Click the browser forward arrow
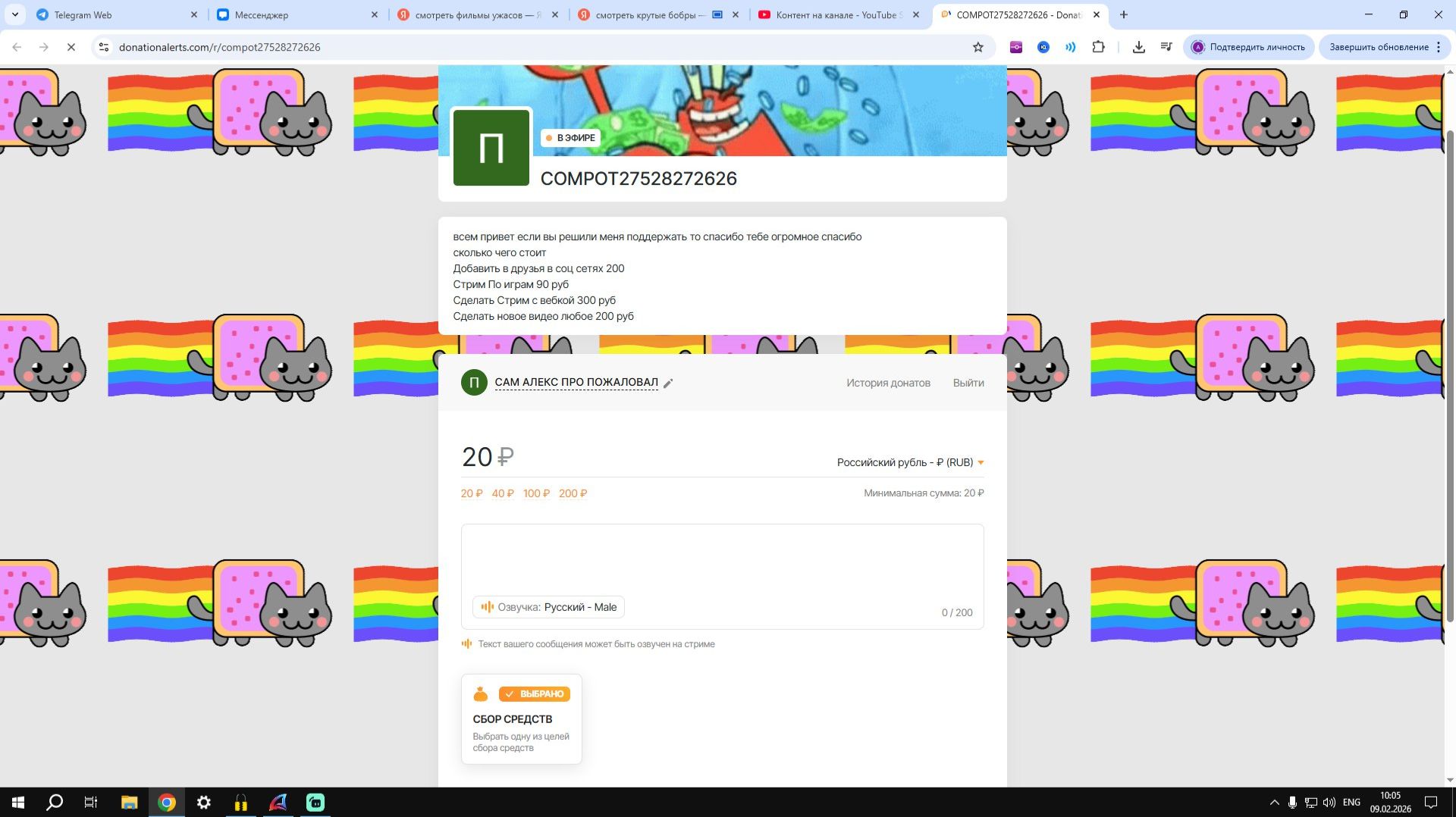This screenshot has width=1456, height=817. pyautogui.click(x=44, y=47)
